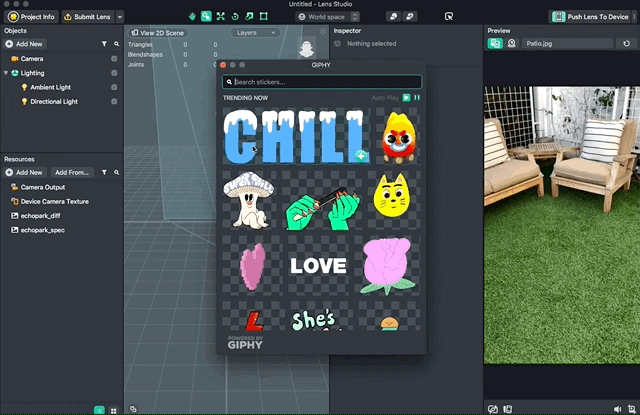Click the device simulation icon in Preview footer
Screen dimensions: 640x415
[x=508, y=409]
